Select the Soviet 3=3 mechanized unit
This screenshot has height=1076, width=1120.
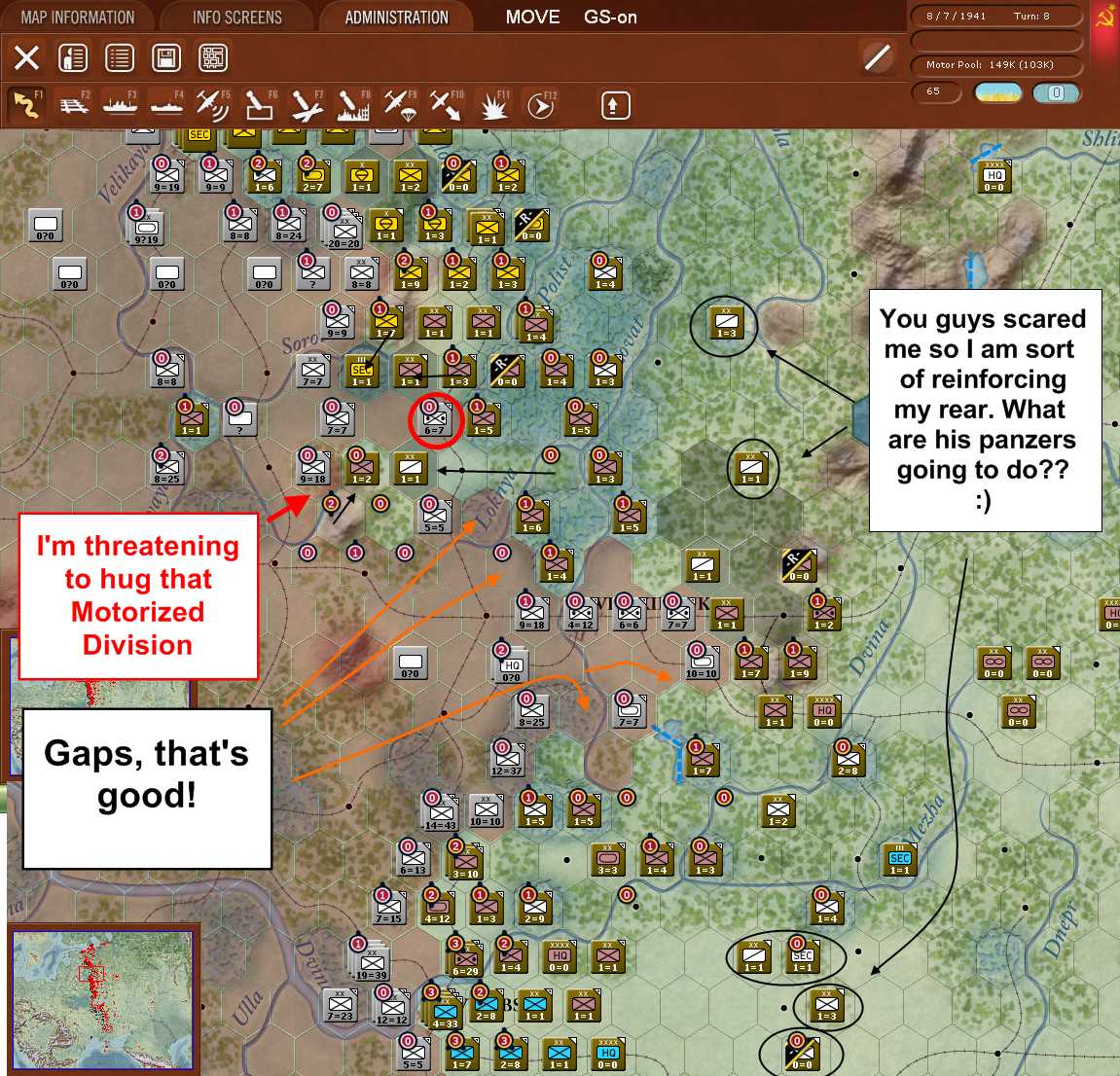pyautogui.click(x=607, y=859)
